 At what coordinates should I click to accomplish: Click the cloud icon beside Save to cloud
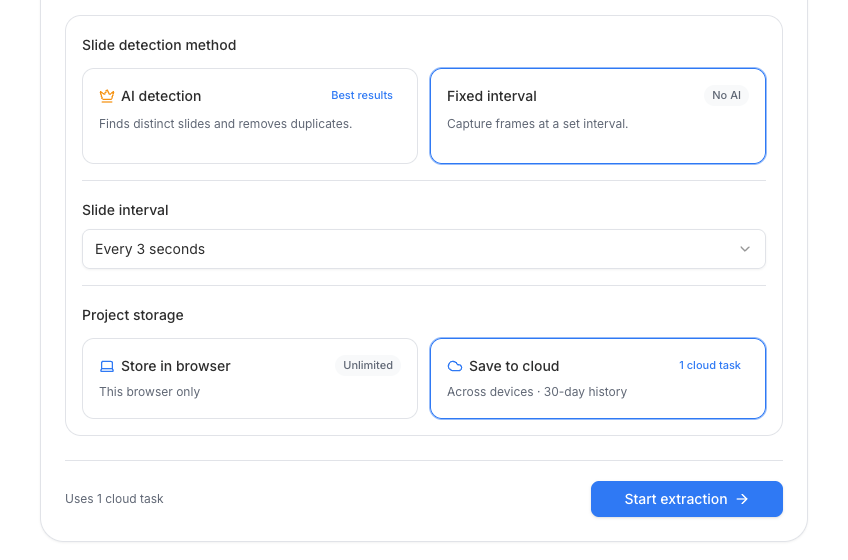point(455,366)
